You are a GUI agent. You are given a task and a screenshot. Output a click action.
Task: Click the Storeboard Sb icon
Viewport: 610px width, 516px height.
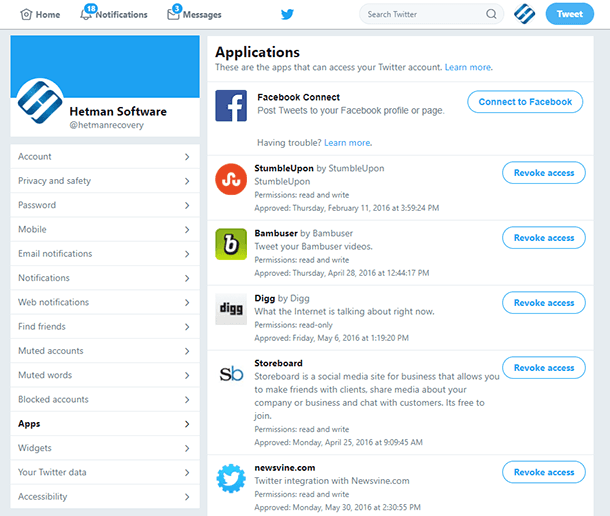coord(231,374)
